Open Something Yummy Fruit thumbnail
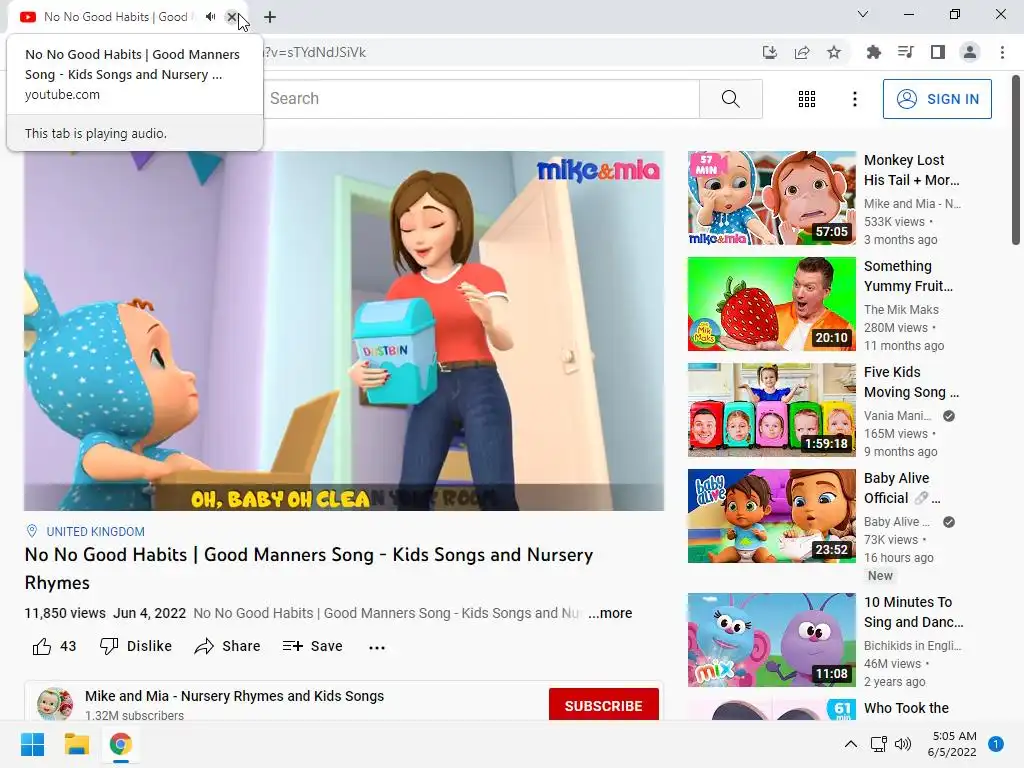 pyautogui.click(x=771, y=304)
